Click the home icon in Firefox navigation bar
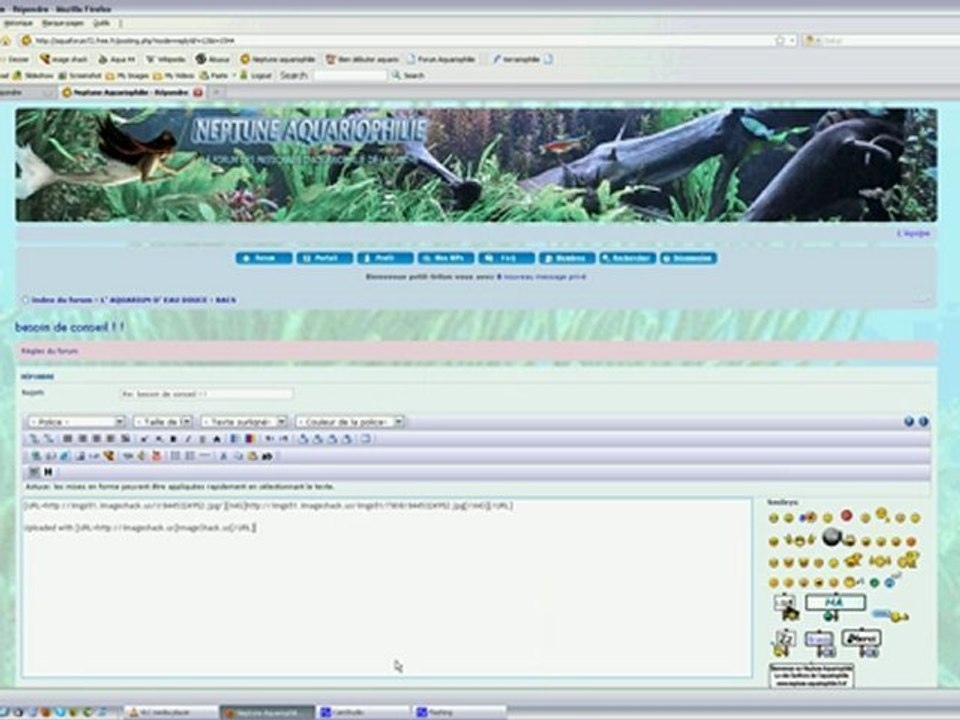Image resolution: width=960 pixels, height=720 pixels. click(6, 40)
